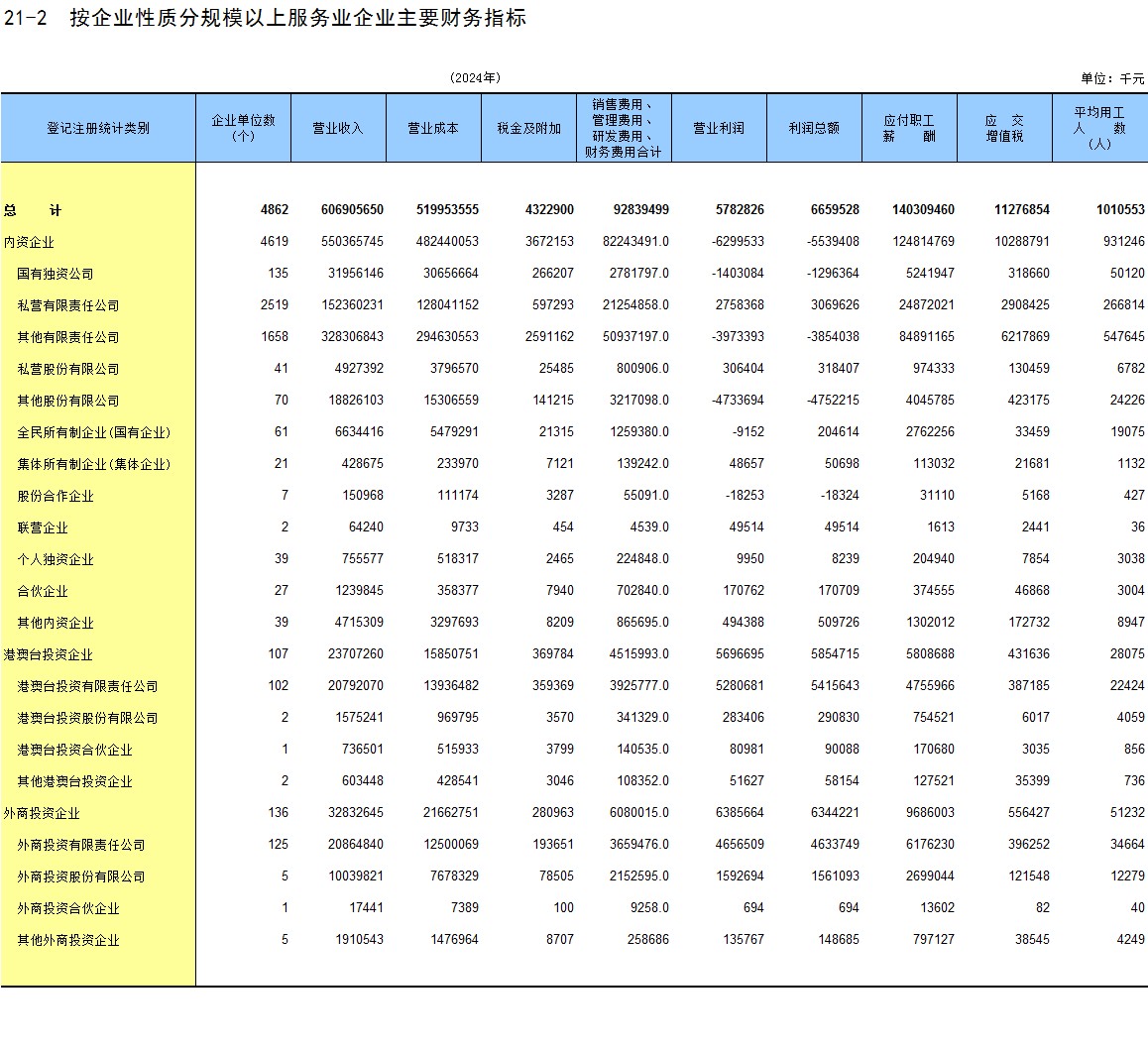The height and width of the screenshot is (1051, 1148).
Task: Select the 营业成本 column header
Action: [x=433, y=128]
